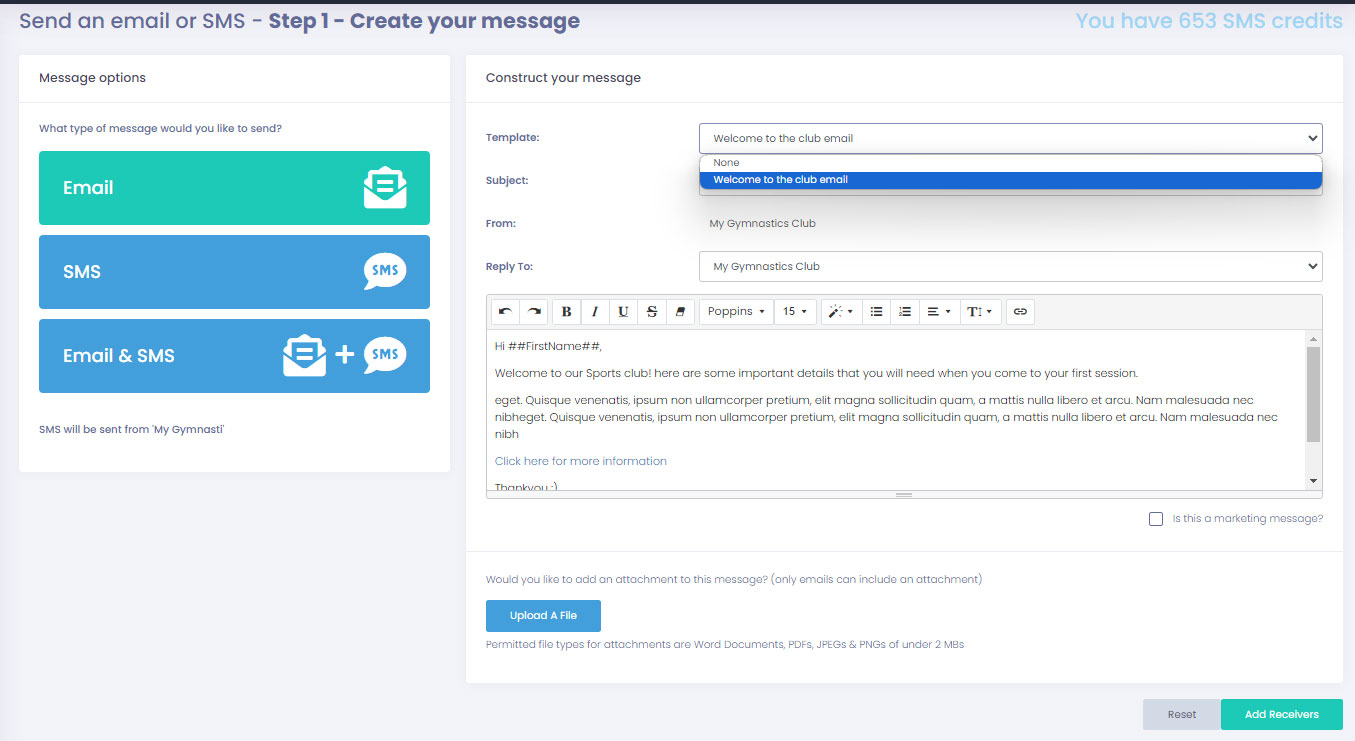1355x741 pixels.
Task: Open the Template dropdown
Action: [1010, 138]
